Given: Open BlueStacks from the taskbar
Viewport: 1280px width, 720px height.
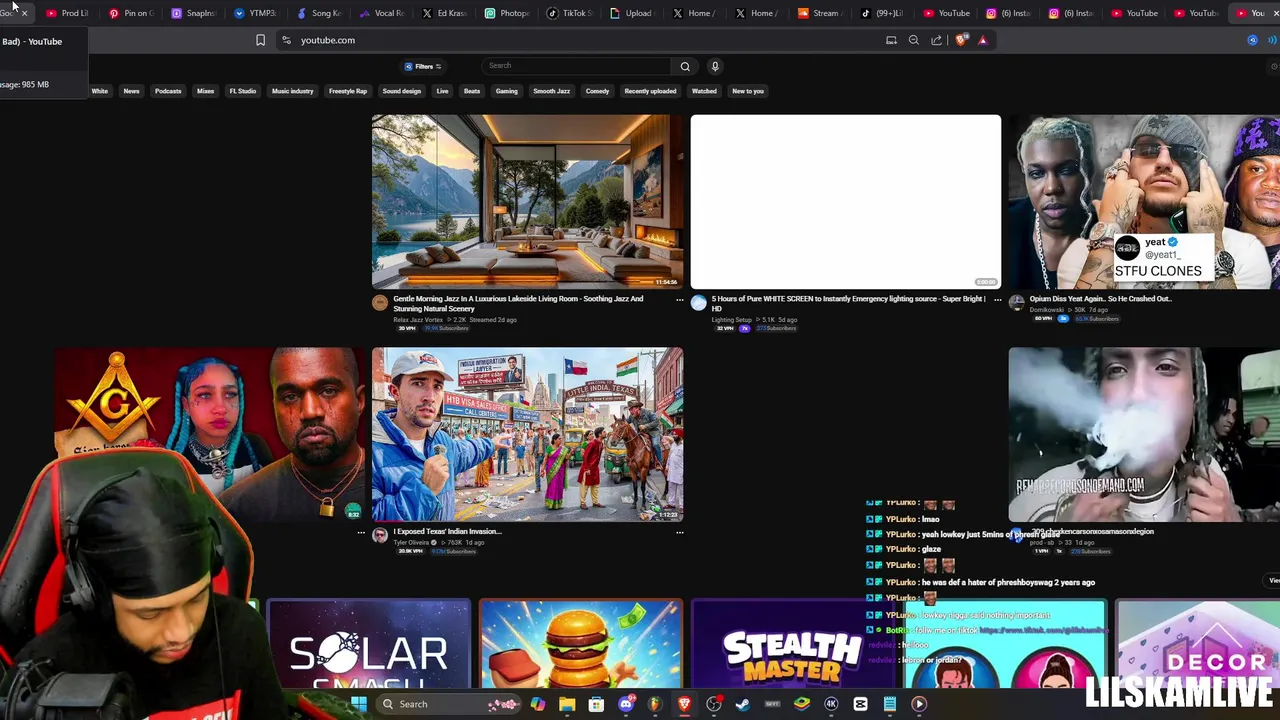Looking at the screenshot, I should [802, 704].
